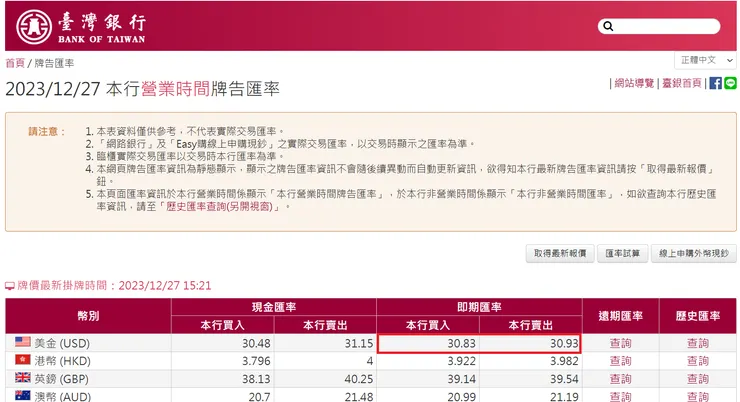Viewport: 740px width, 402px height.
Task: Click the 匯率試算 button
Action: 622,253
